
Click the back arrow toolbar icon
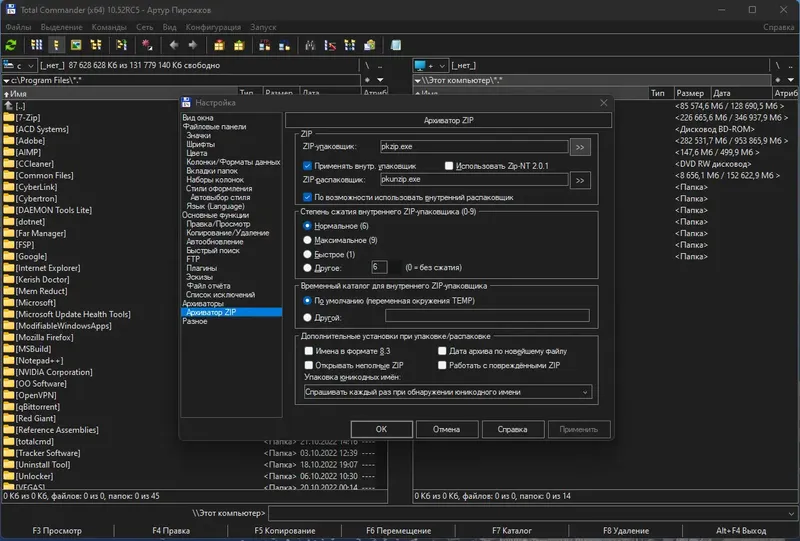(173, 45)
